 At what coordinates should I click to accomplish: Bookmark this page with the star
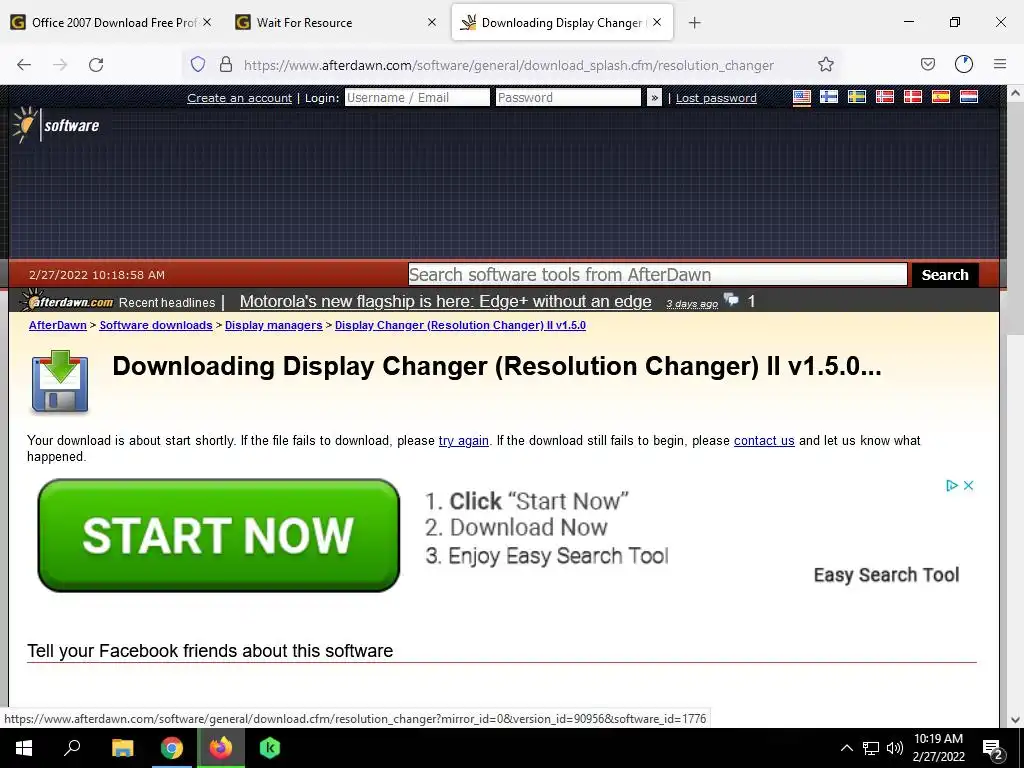point(825,64)
